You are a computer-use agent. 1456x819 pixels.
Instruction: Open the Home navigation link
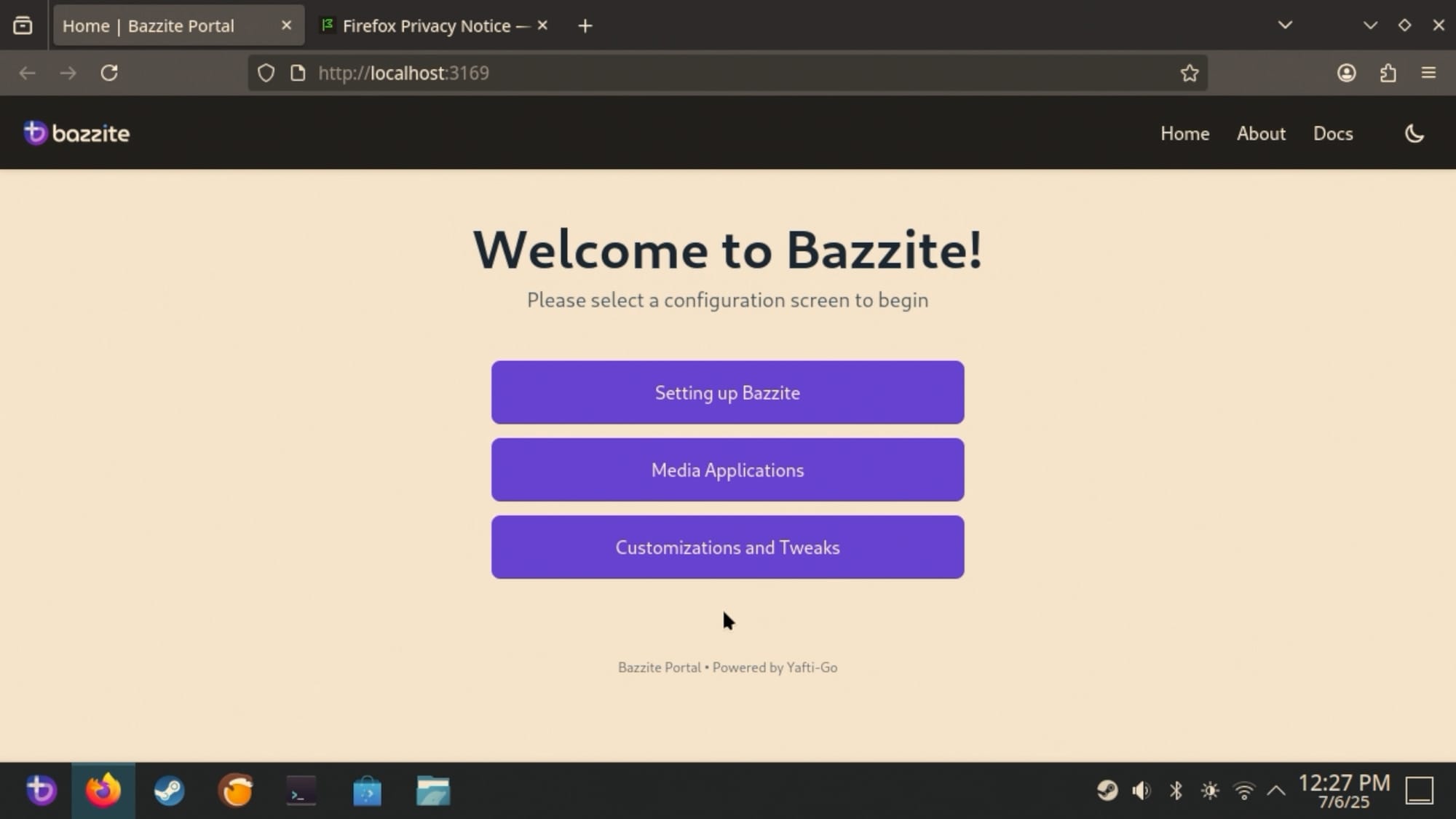(1184, 133)
